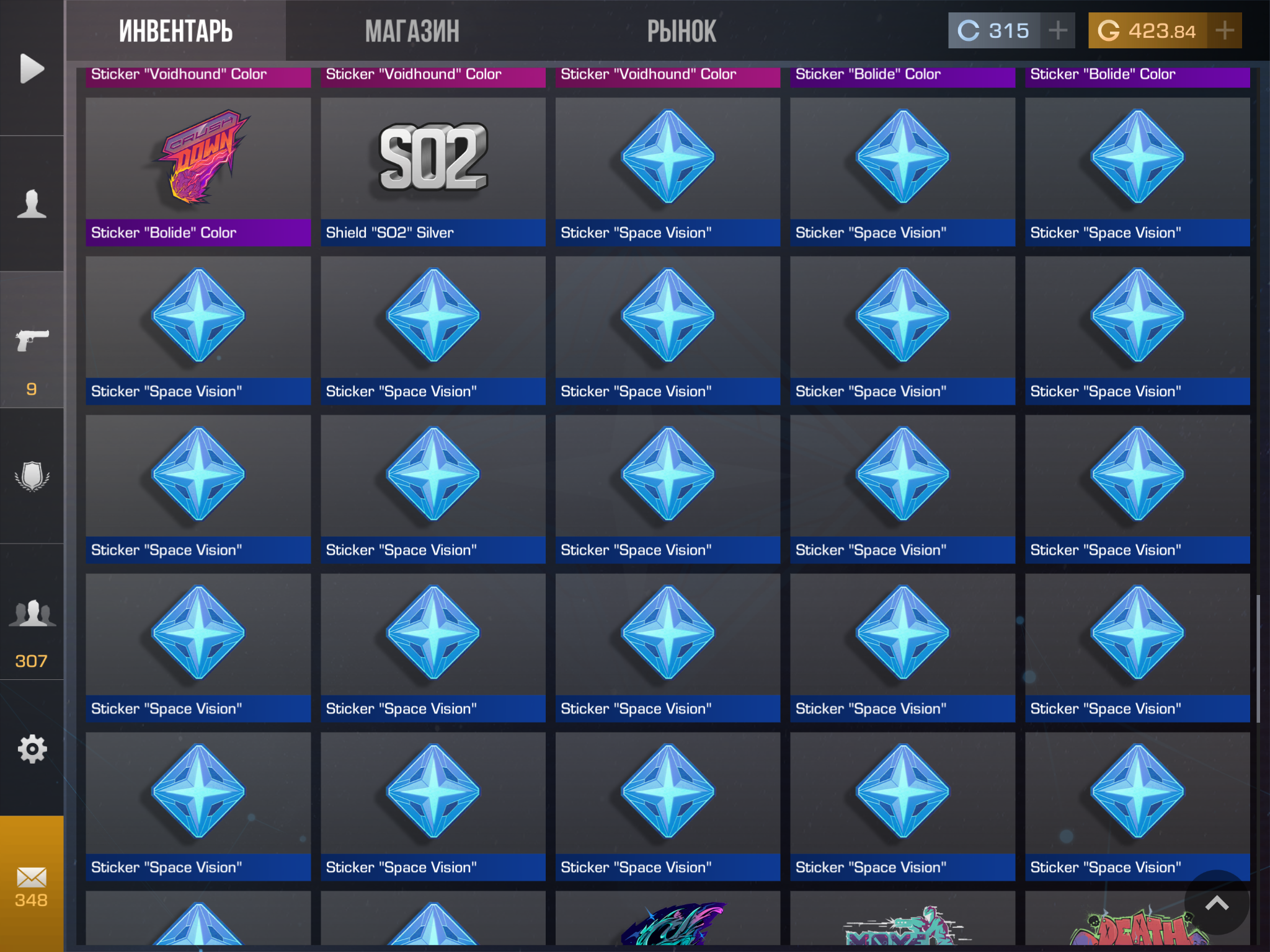
Task: Click the gold balance showing 423.84
Action: 1147,30
